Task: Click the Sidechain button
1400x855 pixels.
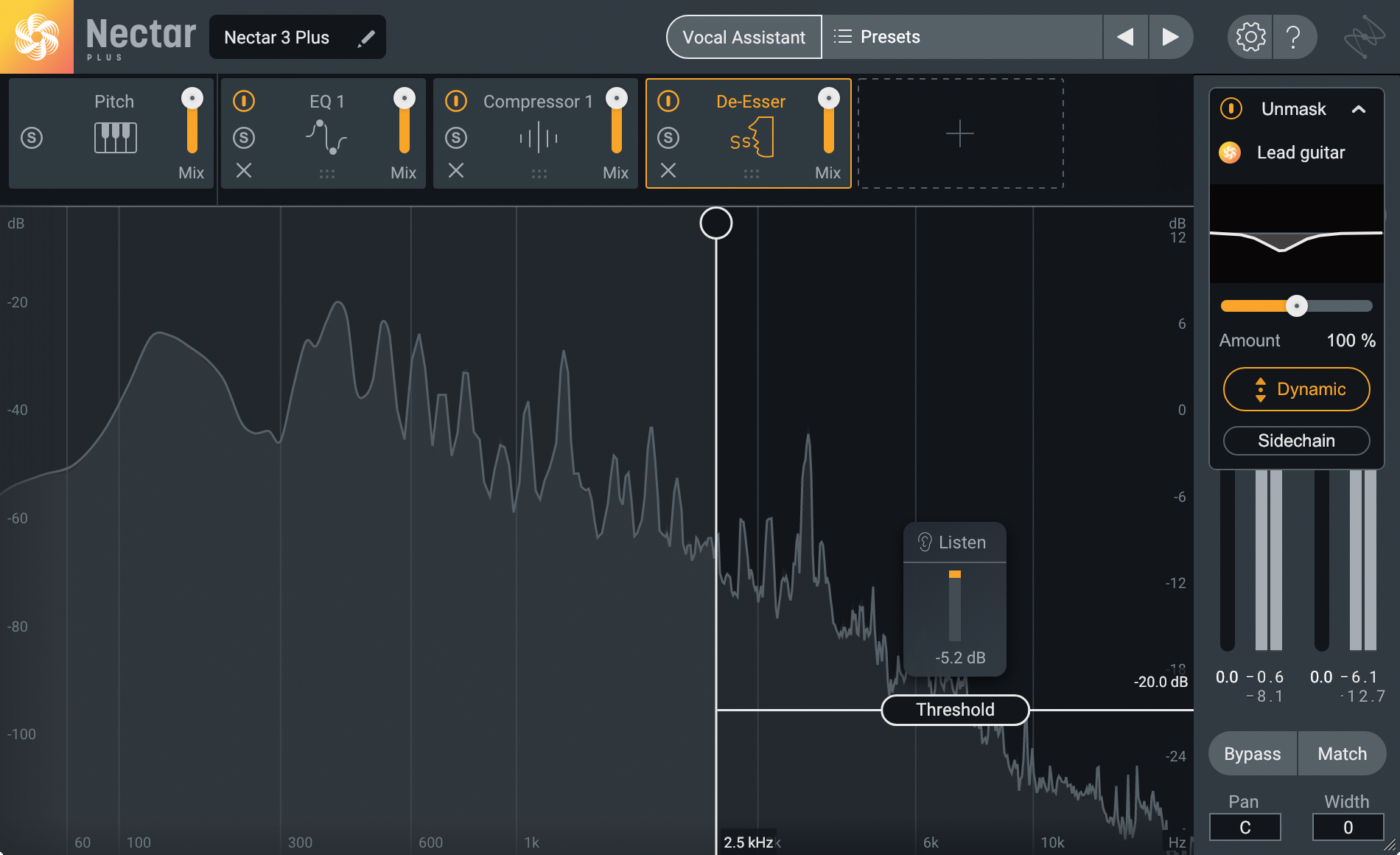Action: [x=1296, y=441]
